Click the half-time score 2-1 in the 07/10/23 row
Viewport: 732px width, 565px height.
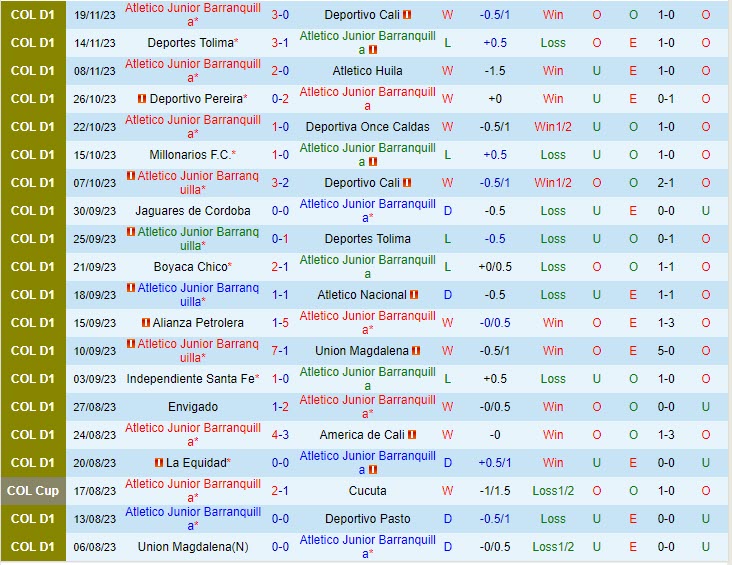click(666, 183)
